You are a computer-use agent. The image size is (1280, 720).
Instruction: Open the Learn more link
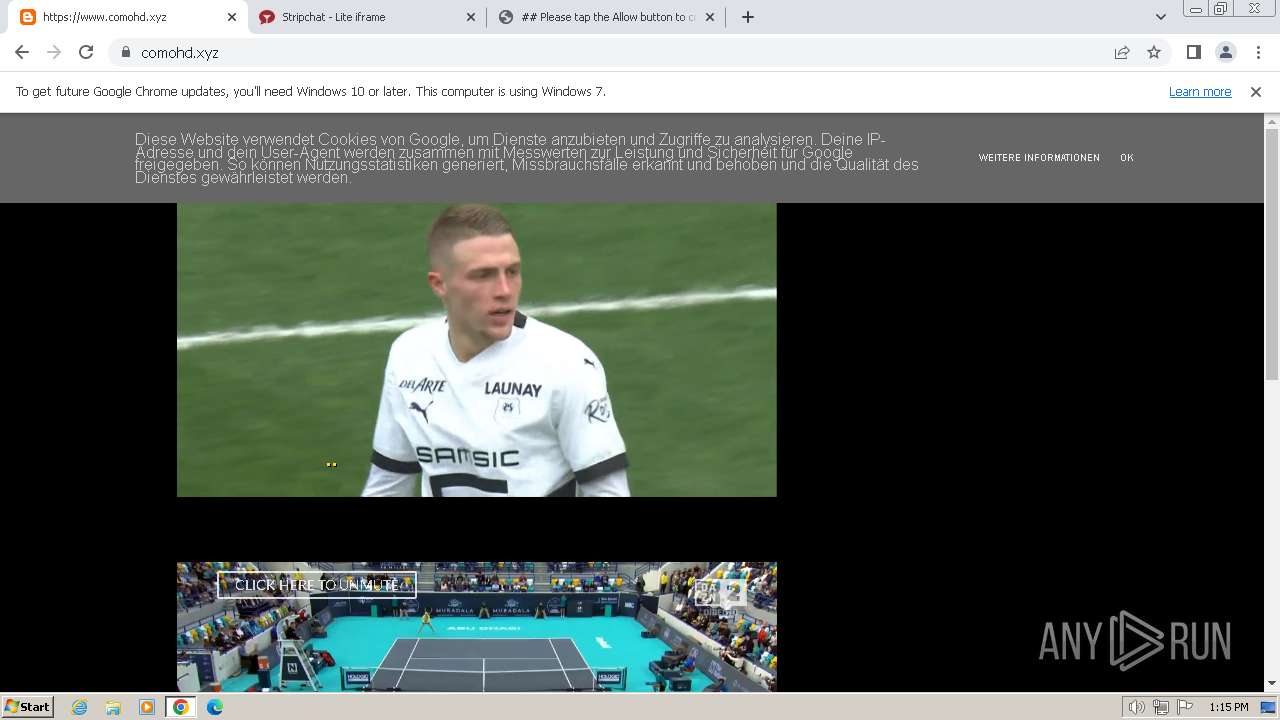click(1200, 91)
